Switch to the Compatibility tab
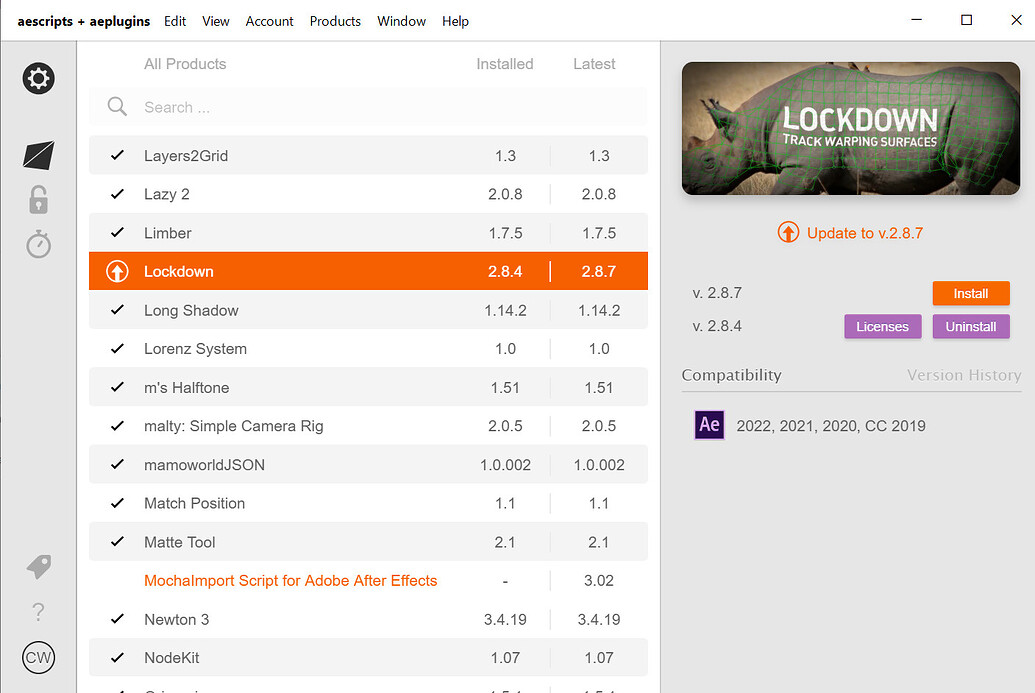The width and height of the screenshot is (1035, 693). 731,375
